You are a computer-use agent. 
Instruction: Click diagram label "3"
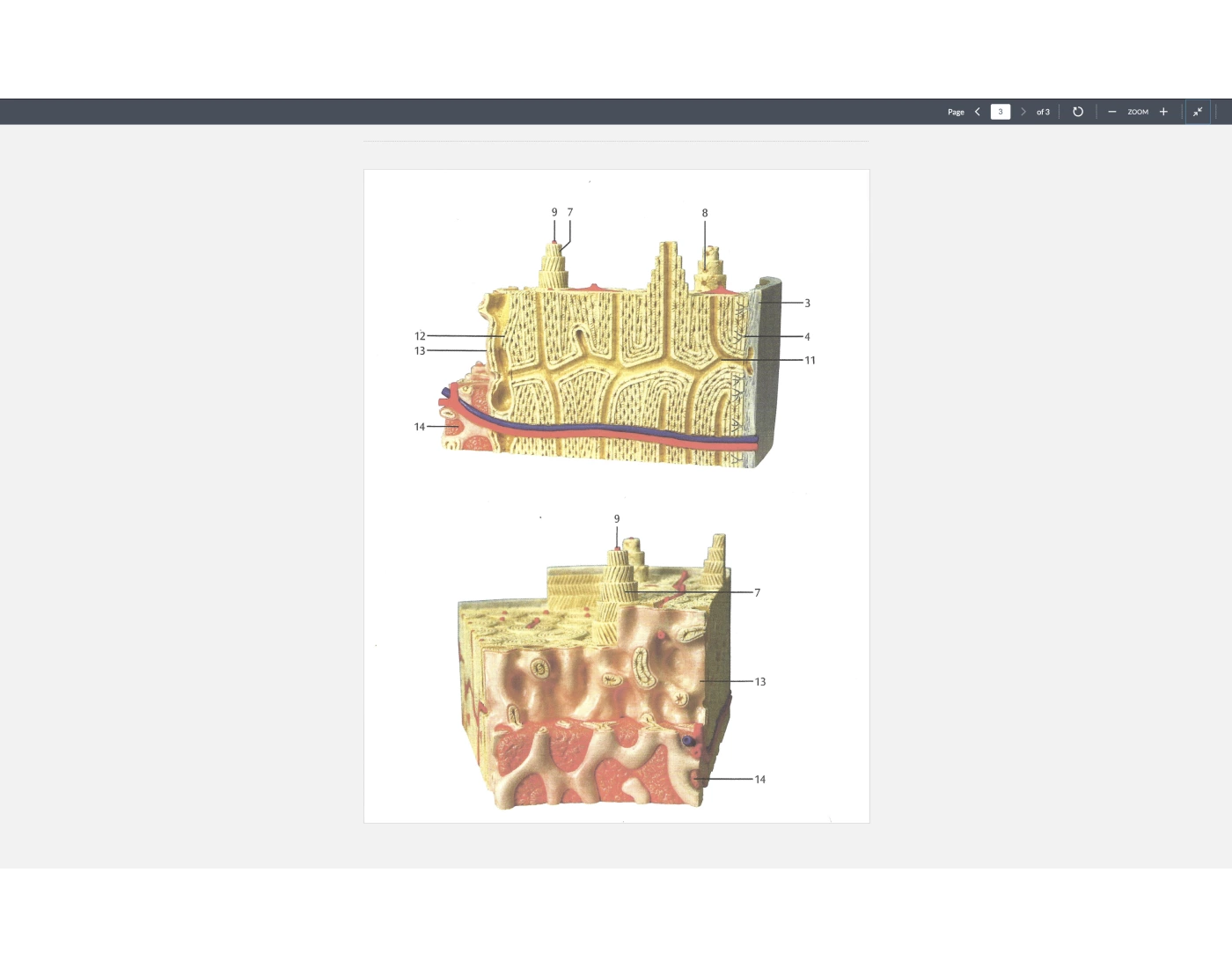pyautogui.click(x=807, y=303)
